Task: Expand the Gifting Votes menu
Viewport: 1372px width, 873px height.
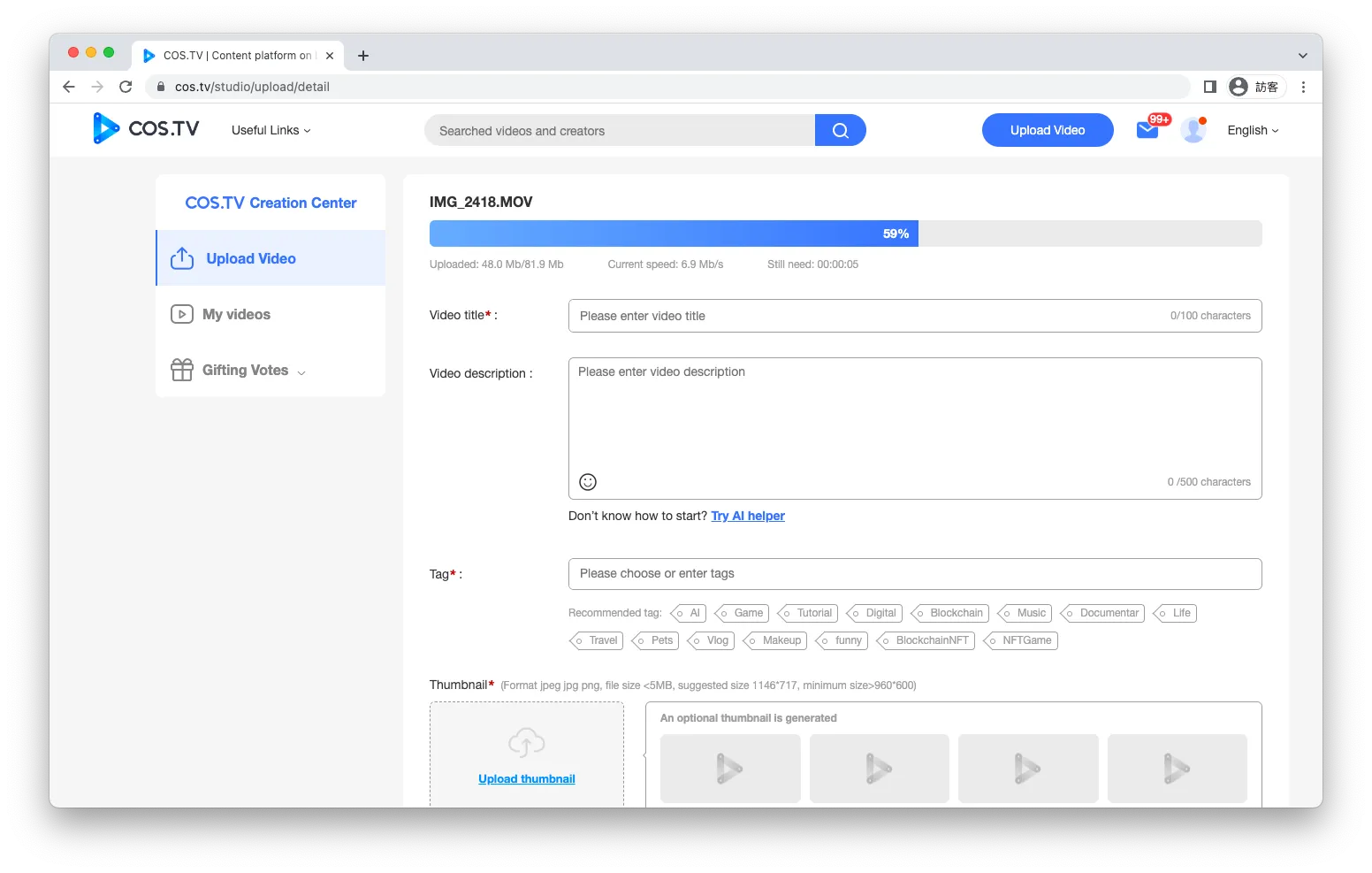Action: click(x=239, y=370)
